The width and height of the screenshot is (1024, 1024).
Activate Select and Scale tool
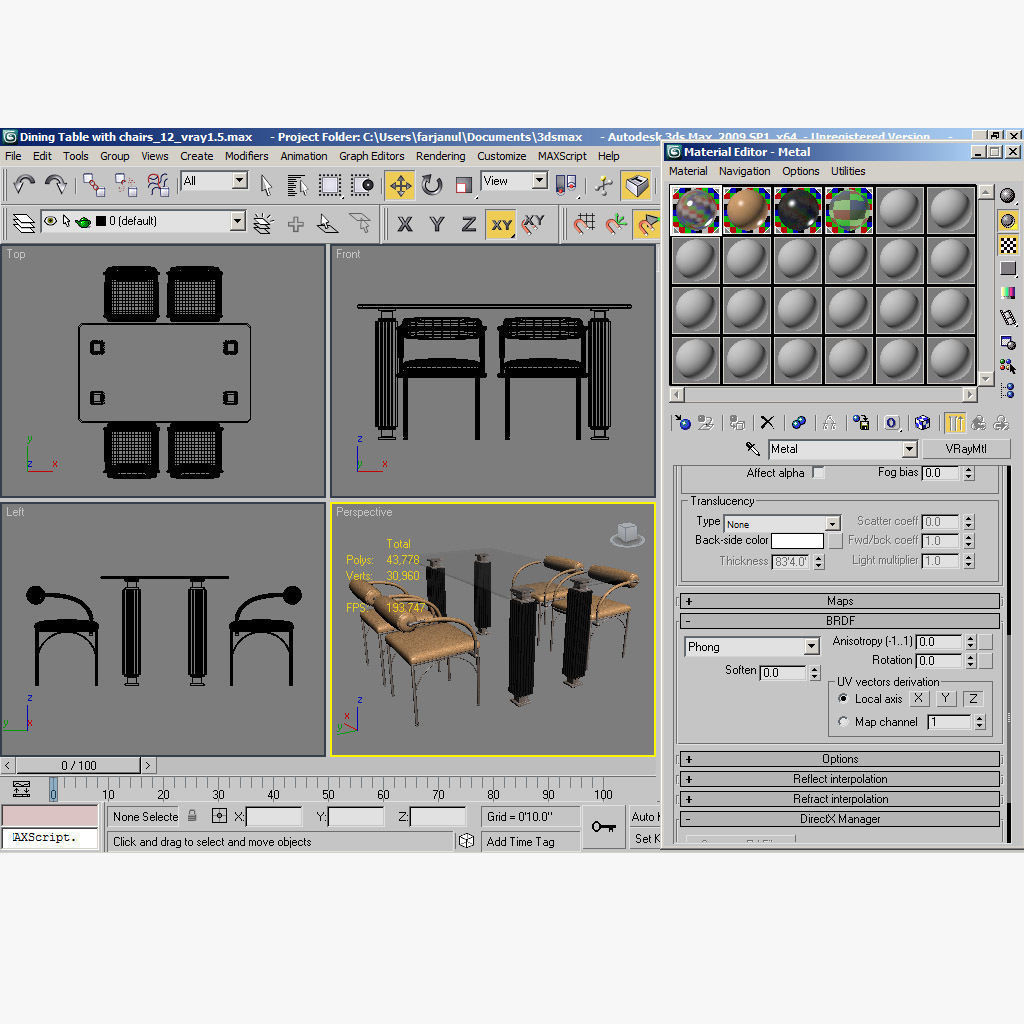[464, 185]
